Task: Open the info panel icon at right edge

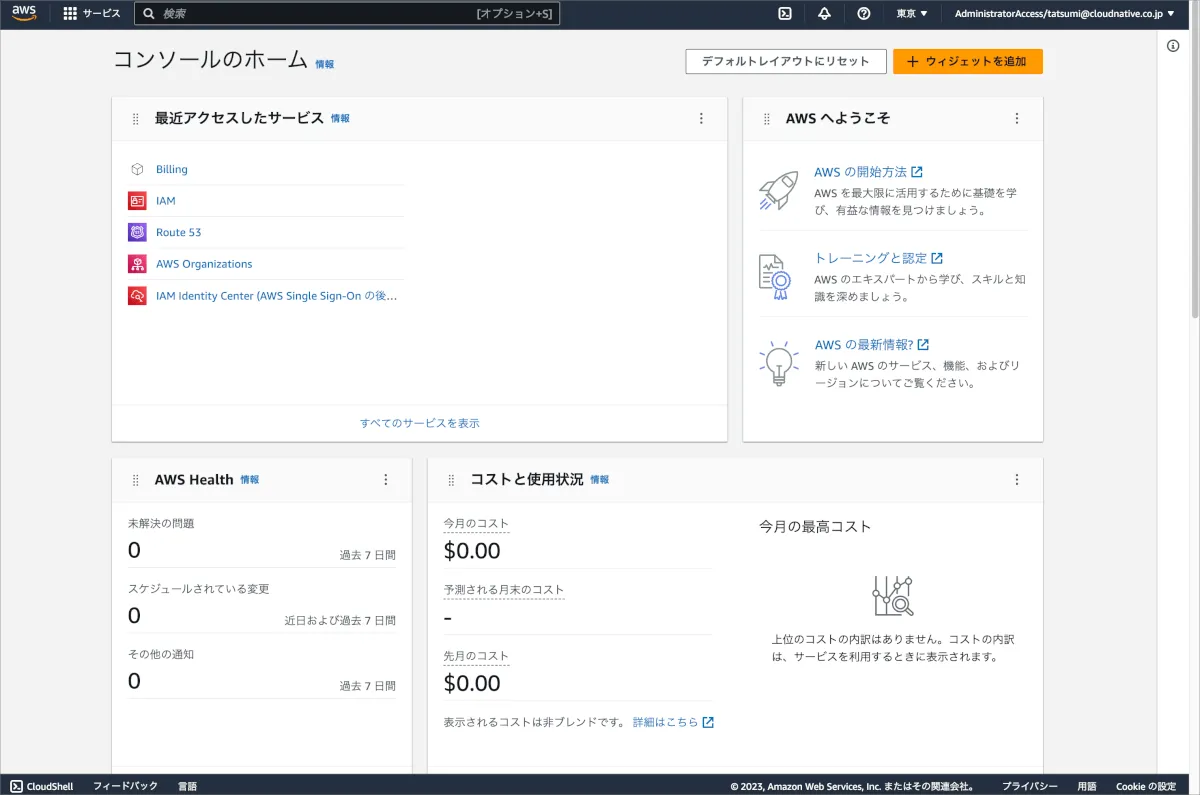Action: [x=1173, y=46]
